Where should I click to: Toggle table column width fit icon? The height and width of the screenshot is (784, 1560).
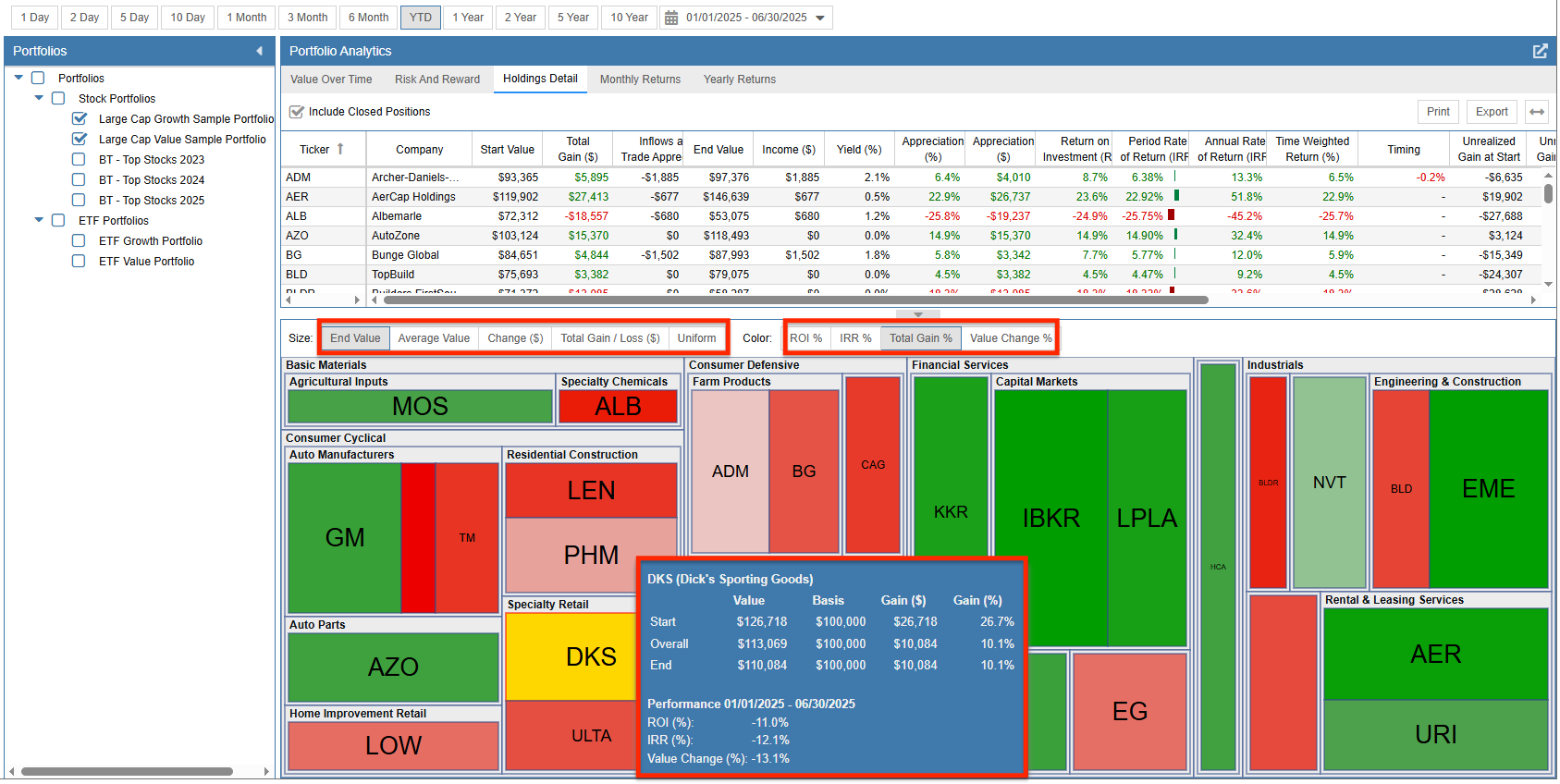coord(1537,112)
